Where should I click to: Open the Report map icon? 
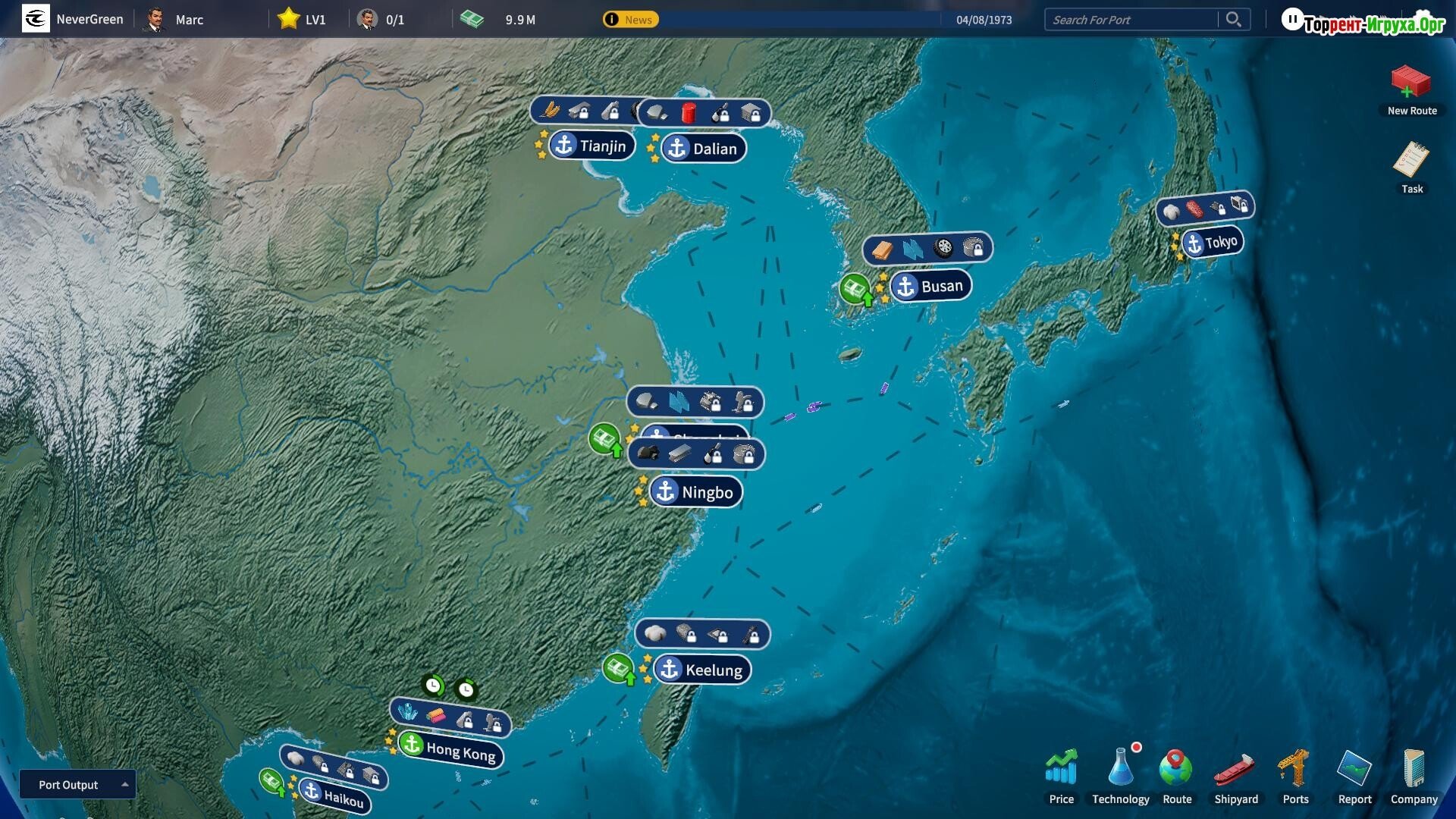pos(1354,767)
